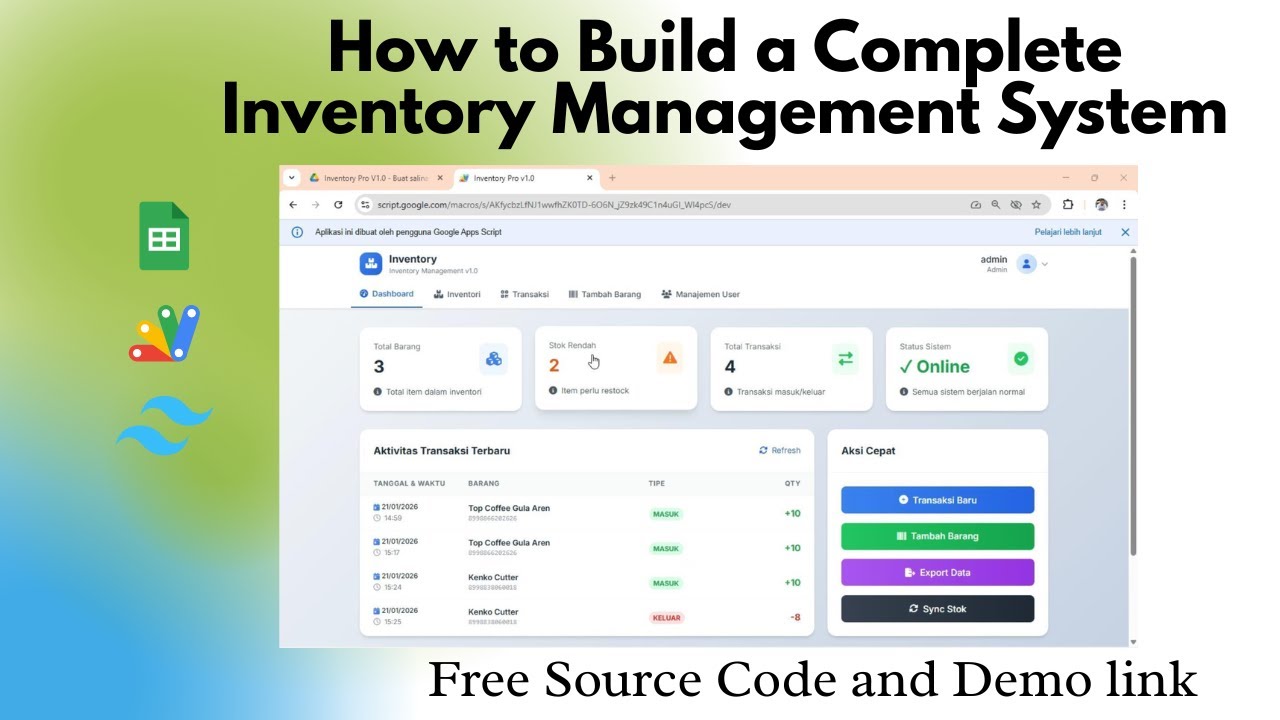Open the browser extensions puzzle icon
1280x720 pixels.
click(1068, 204)
